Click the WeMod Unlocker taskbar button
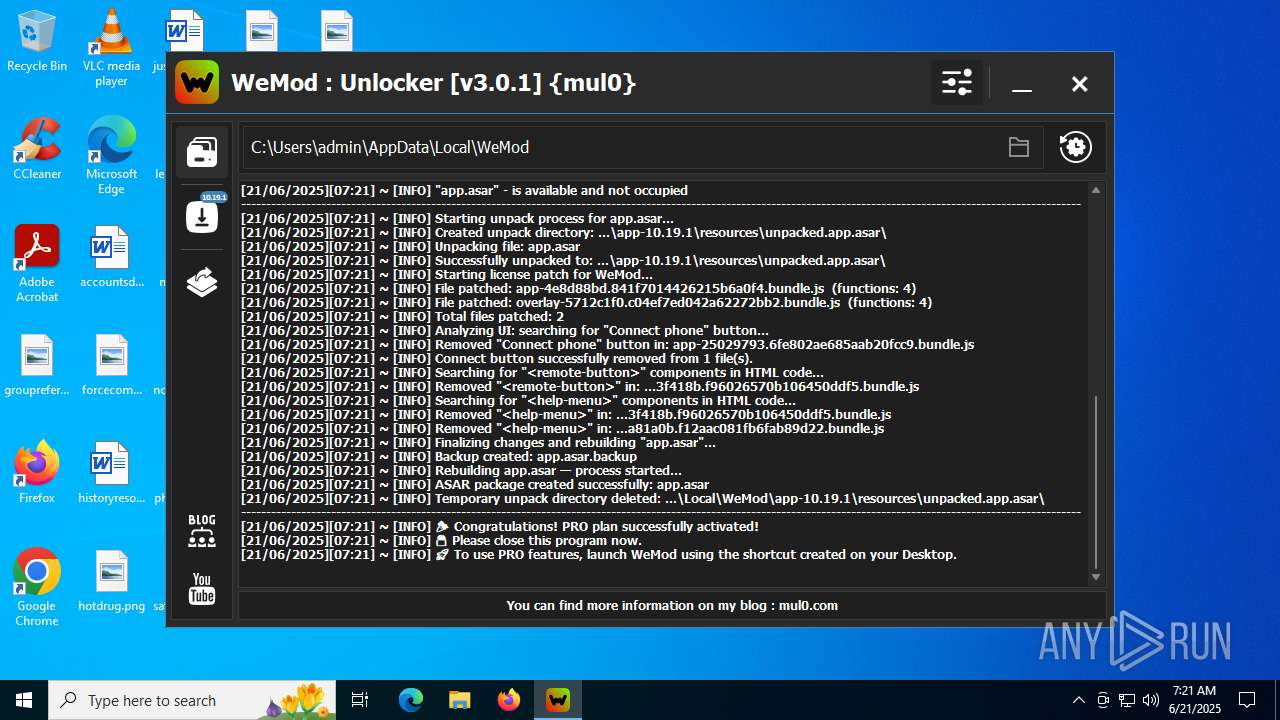Viewport: 1280px width, 720px height. coord(558,700)
